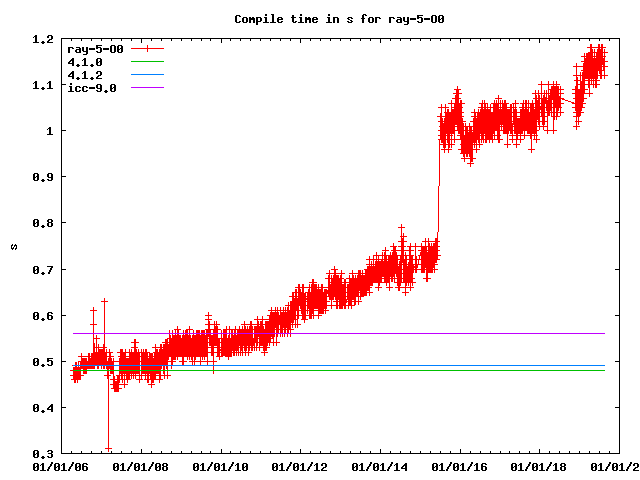Select the 01/01/12 x-axis date label
Image resolution: width=640 pixels, height=480 pixels.
[x=299, y=466]
